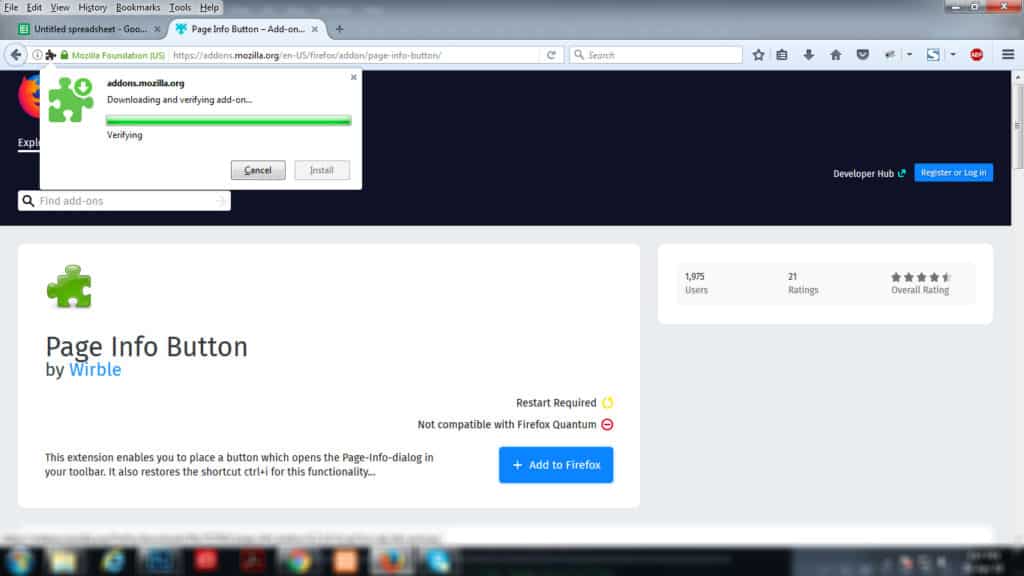This screenshot has height=576, width=1024.
Task: Open Firefox from the taskbar
Action: 391,562
